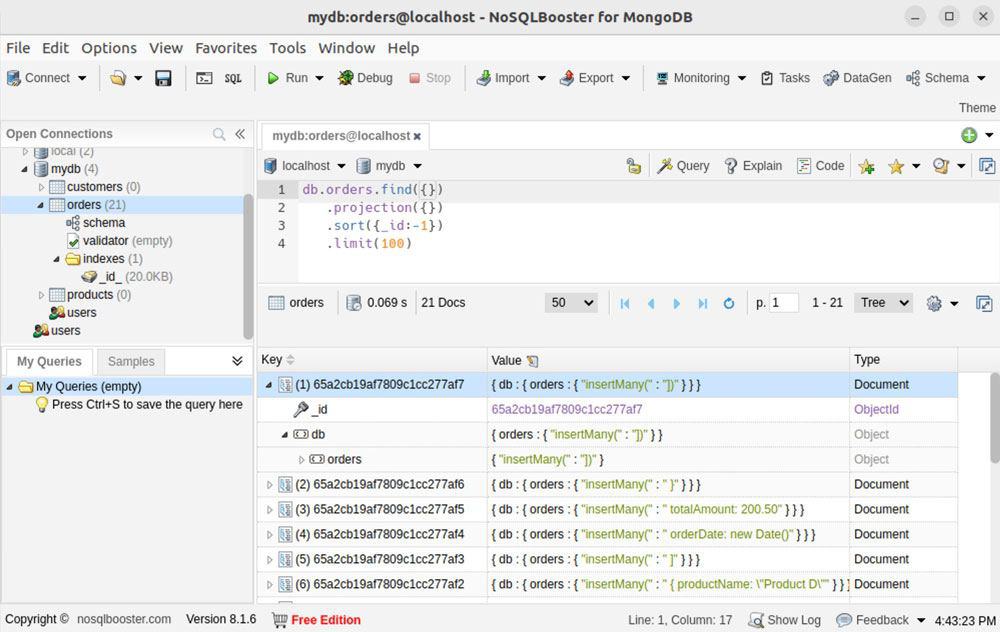Click the Export toolbar button
This screenshot has height=632, width=1000.
click(586, 78)
